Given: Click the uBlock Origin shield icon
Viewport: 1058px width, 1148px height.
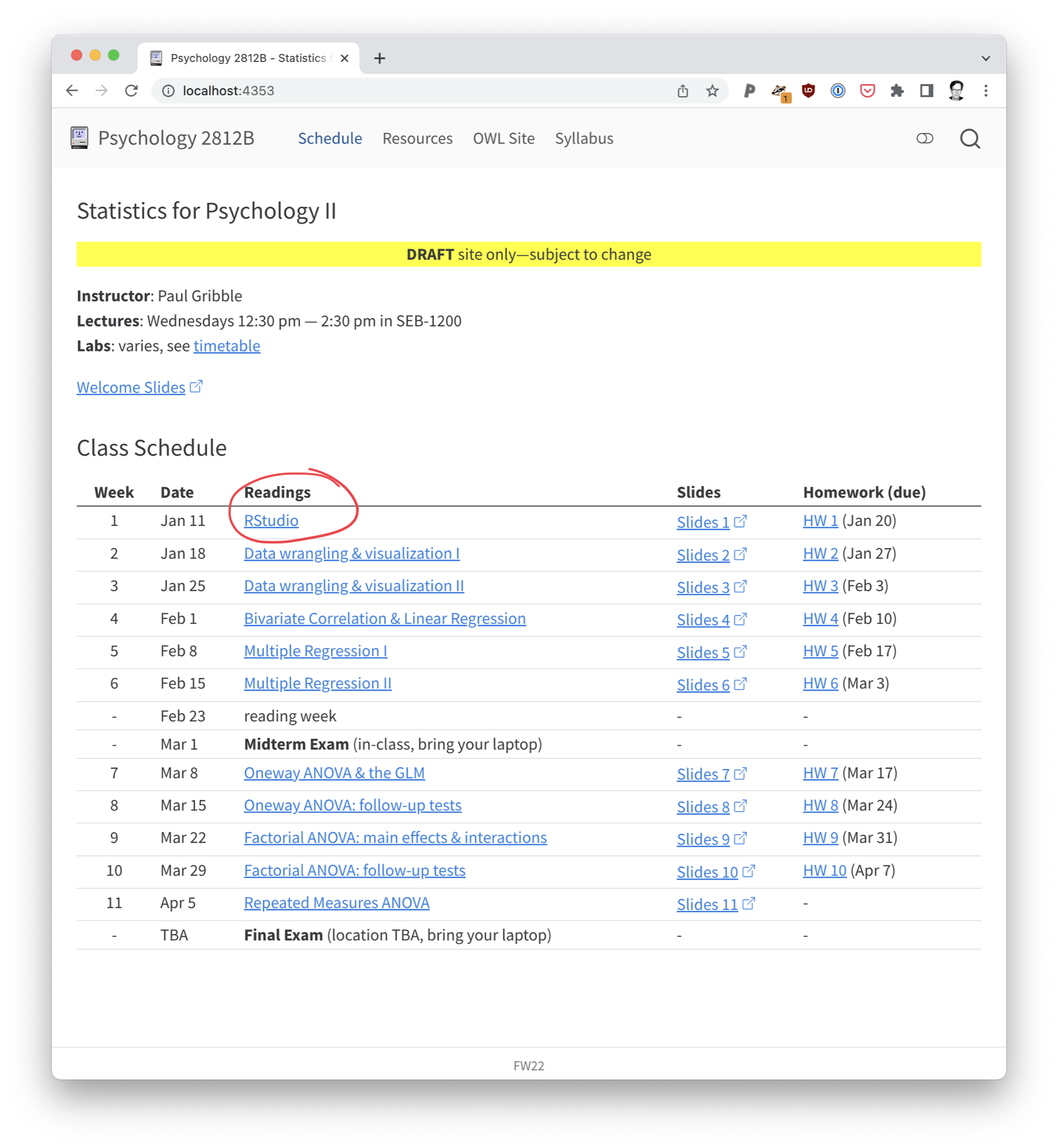Looking at the screenshot, I should (x=808, y=91).
